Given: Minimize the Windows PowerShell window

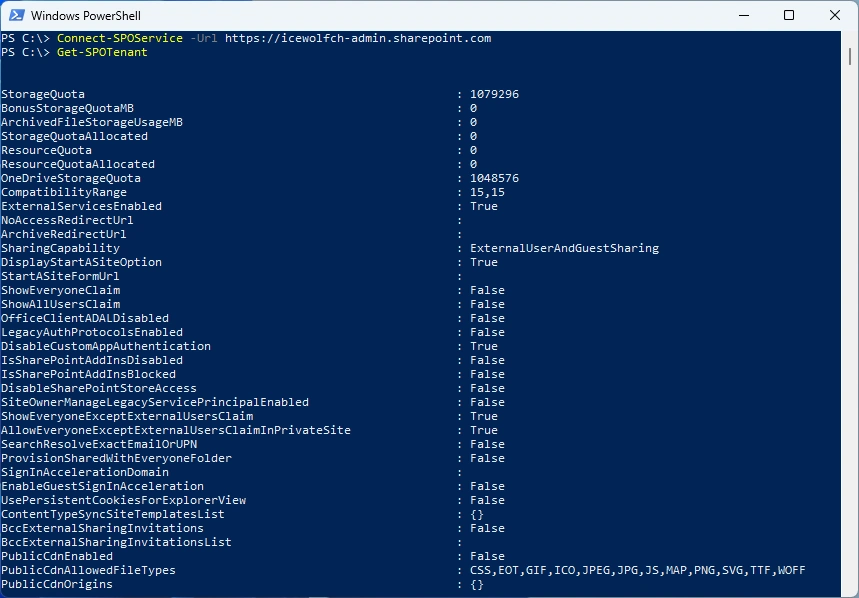Looking at the screenshot, I should click(x=742, y=15).
